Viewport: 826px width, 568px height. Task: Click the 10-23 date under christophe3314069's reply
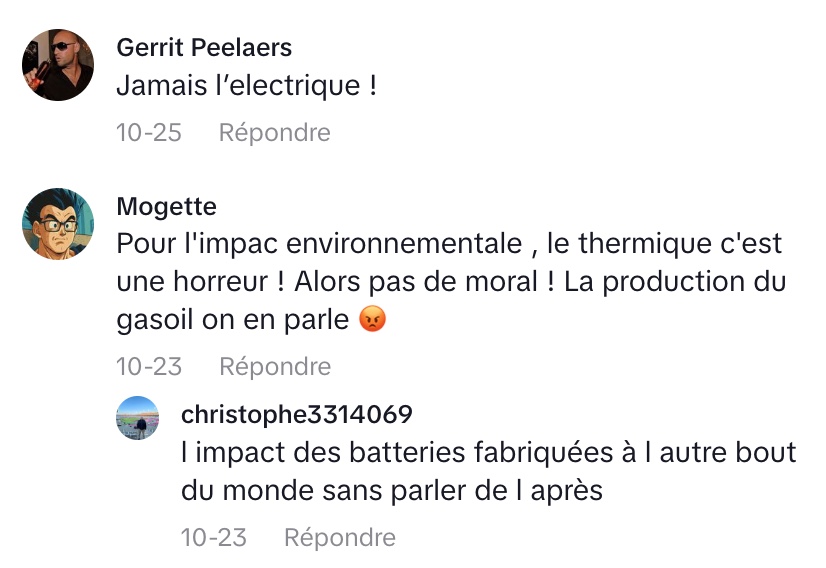[213, 537]
